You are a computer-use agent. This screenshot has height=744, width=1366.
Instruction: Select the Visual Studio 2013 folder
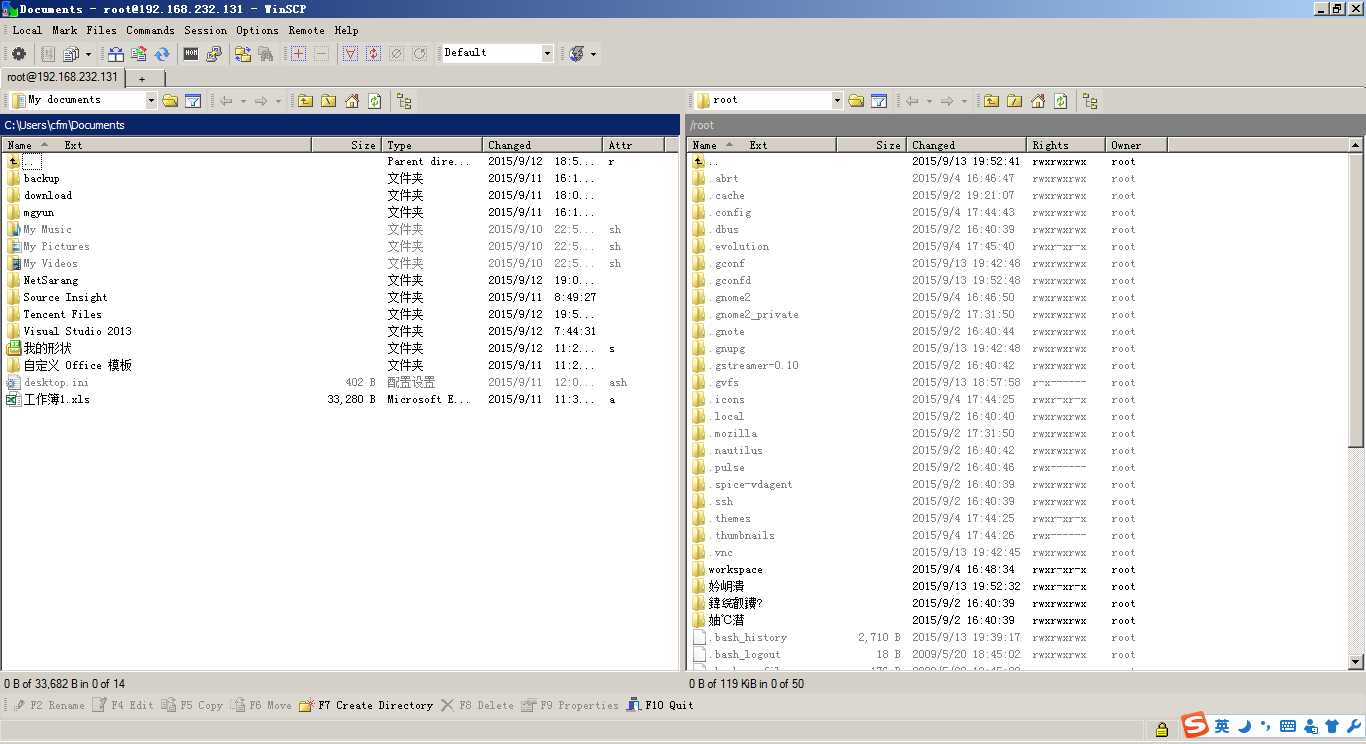pos(77,331)
